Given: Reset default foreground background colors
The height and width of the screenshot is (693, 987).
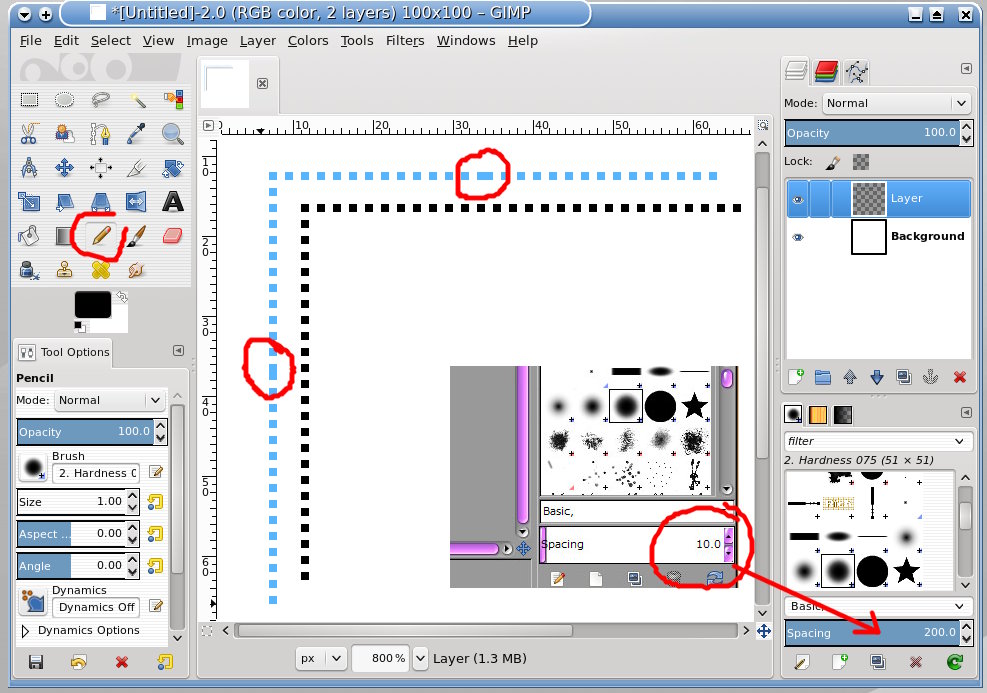Looking at the screenshot, I should 80,327.
